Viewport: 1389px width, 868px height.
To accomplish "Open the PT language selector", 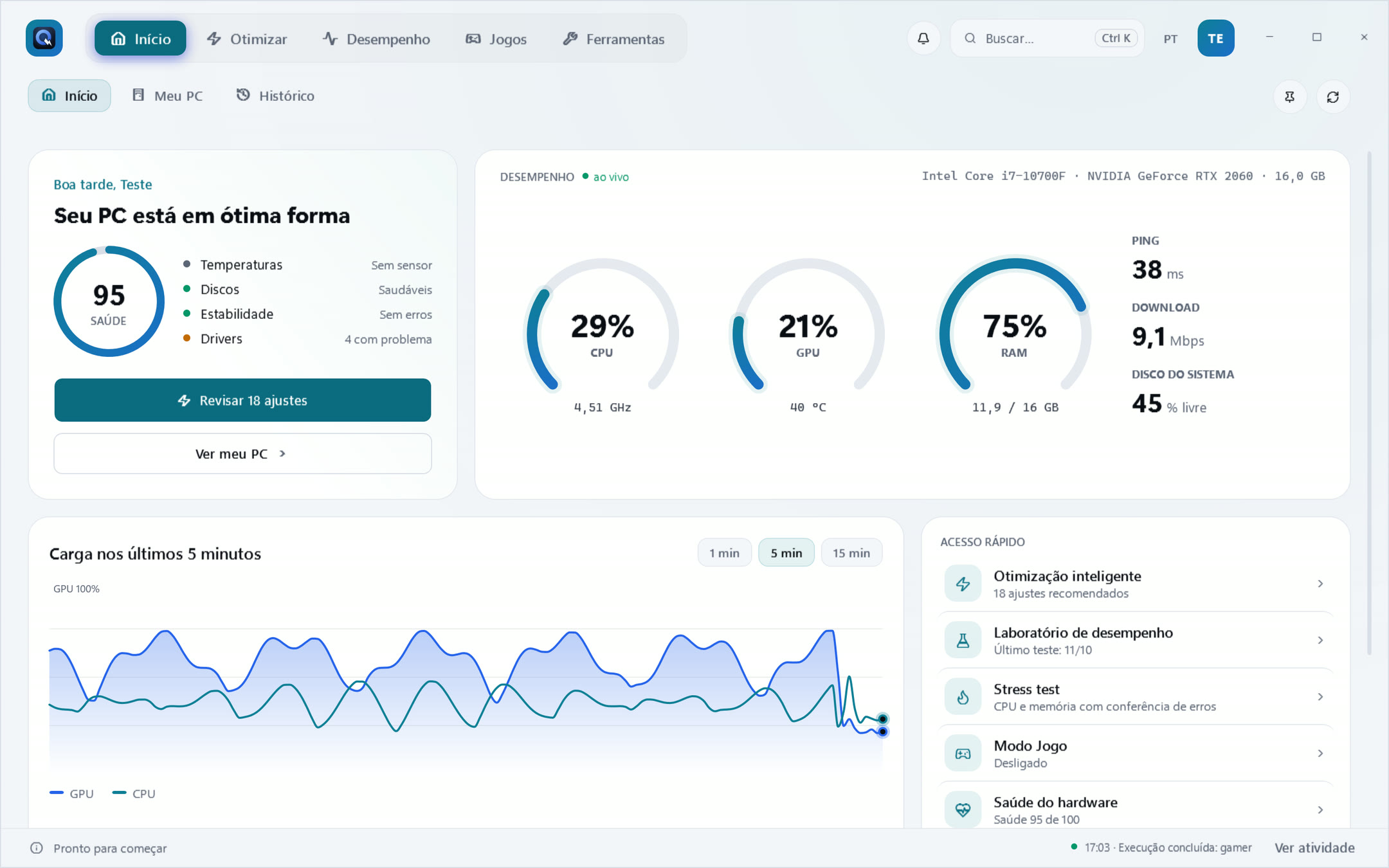I will pyautogui.click(x=1170, y=39).
